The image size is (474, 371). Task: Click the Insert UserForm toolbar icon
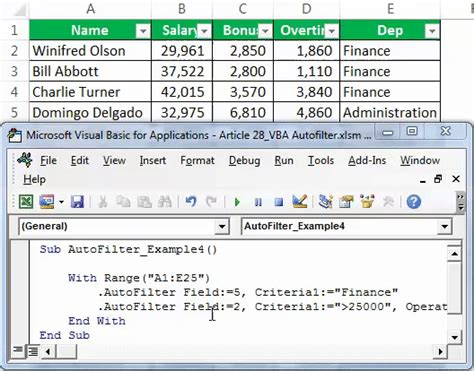tap(47, 202)
